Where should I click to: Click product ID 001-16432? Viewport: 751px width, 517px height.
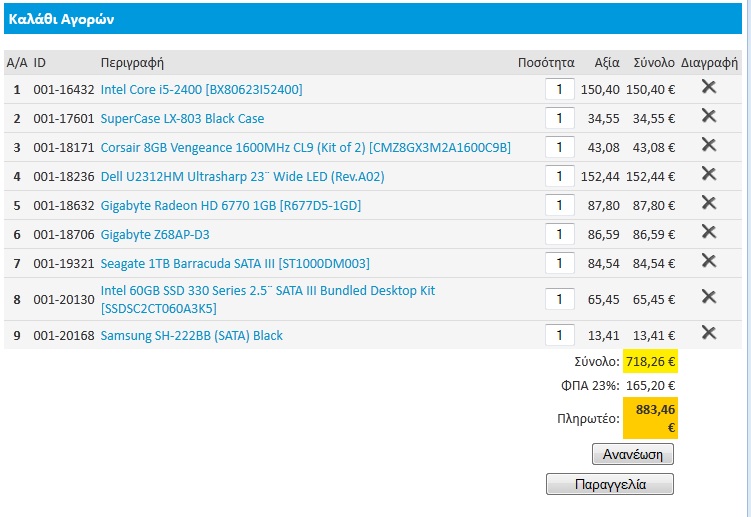click(64, 90)
